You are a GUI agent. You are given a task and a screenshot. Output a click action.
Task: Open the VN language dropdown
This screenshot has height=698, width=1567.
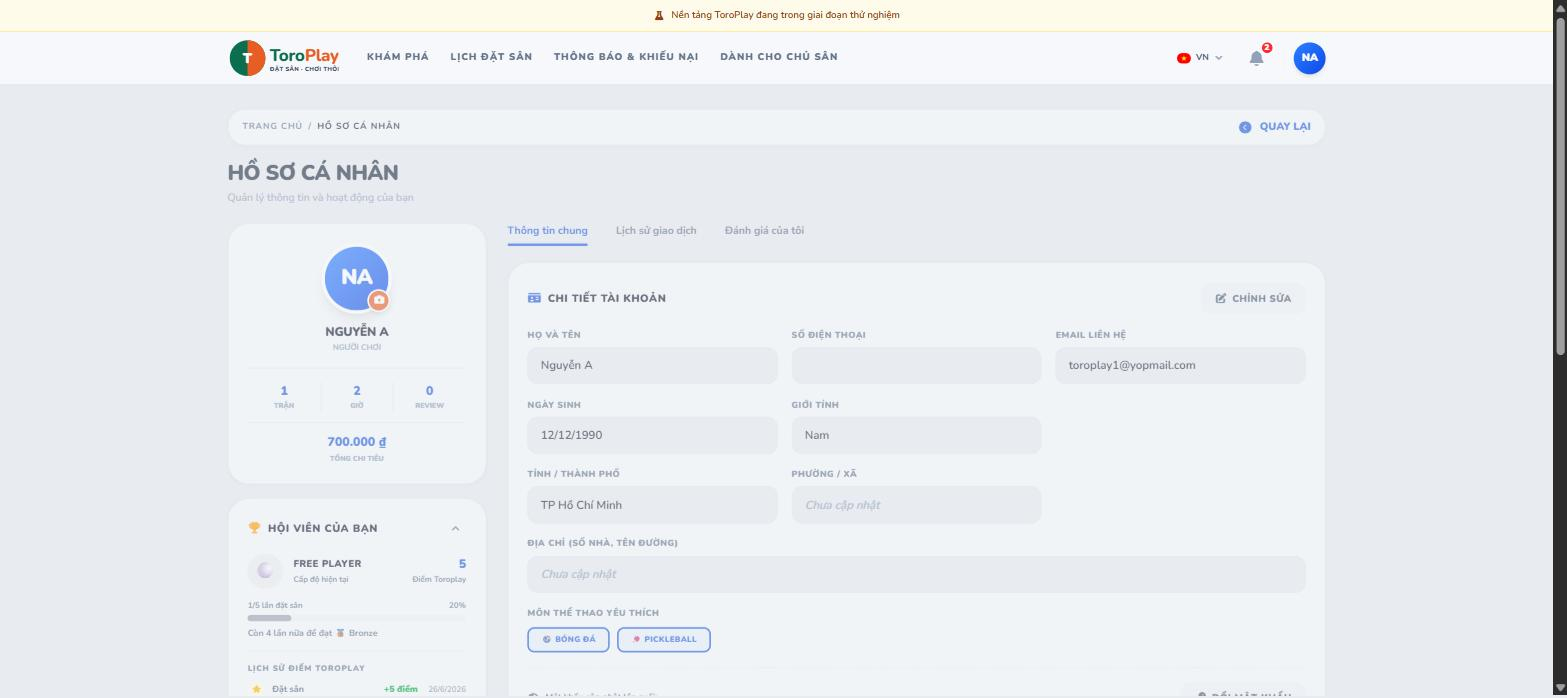pos(1200,58)
